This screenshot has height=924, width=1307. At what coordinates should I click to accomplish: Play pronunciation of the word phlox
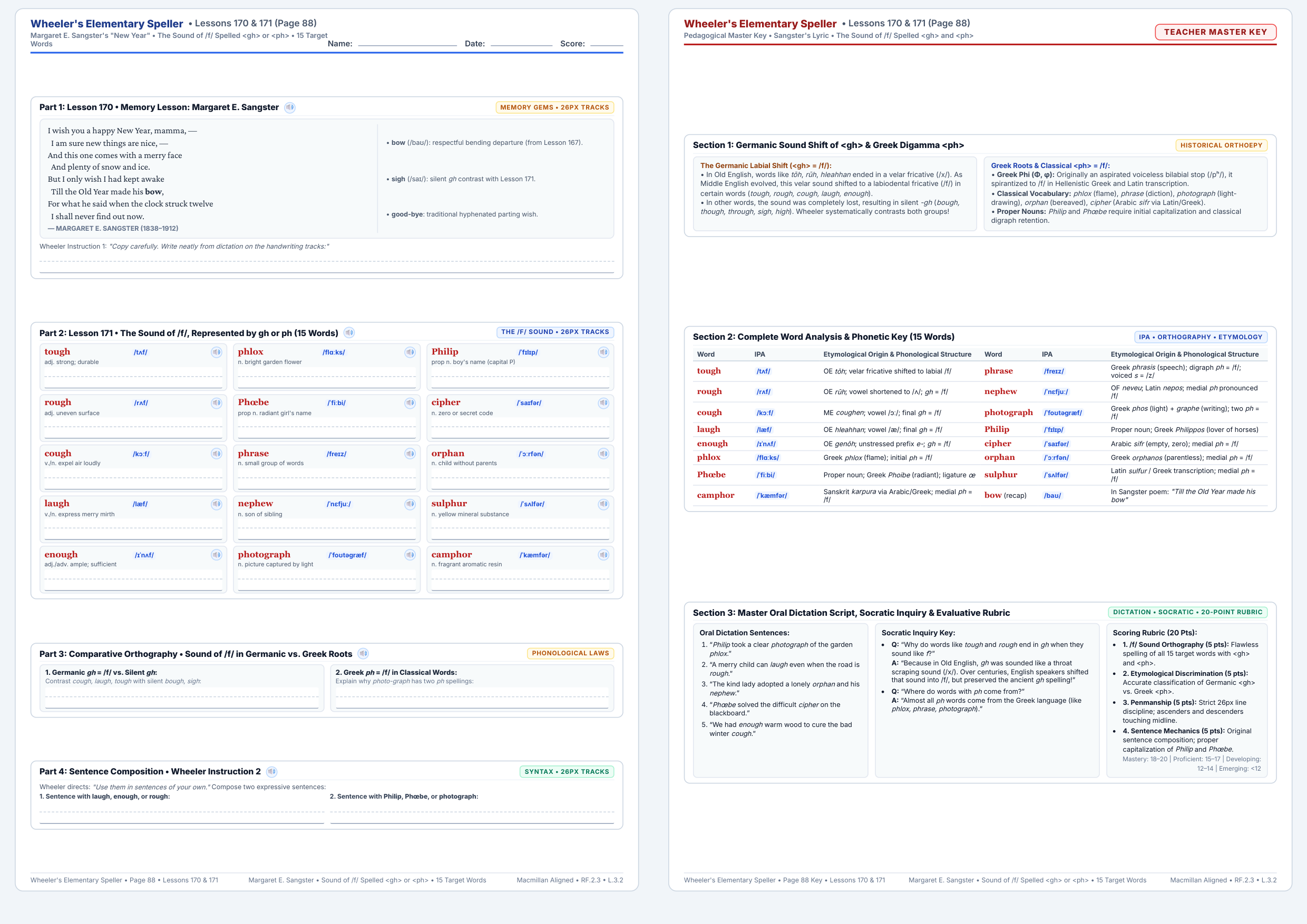[410, 352]
